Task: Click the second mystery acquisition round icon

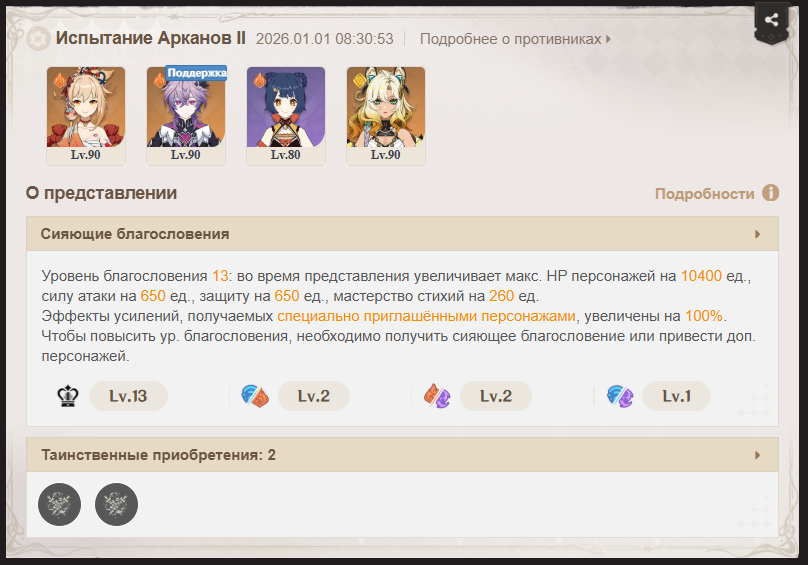Action: point(116,504)
